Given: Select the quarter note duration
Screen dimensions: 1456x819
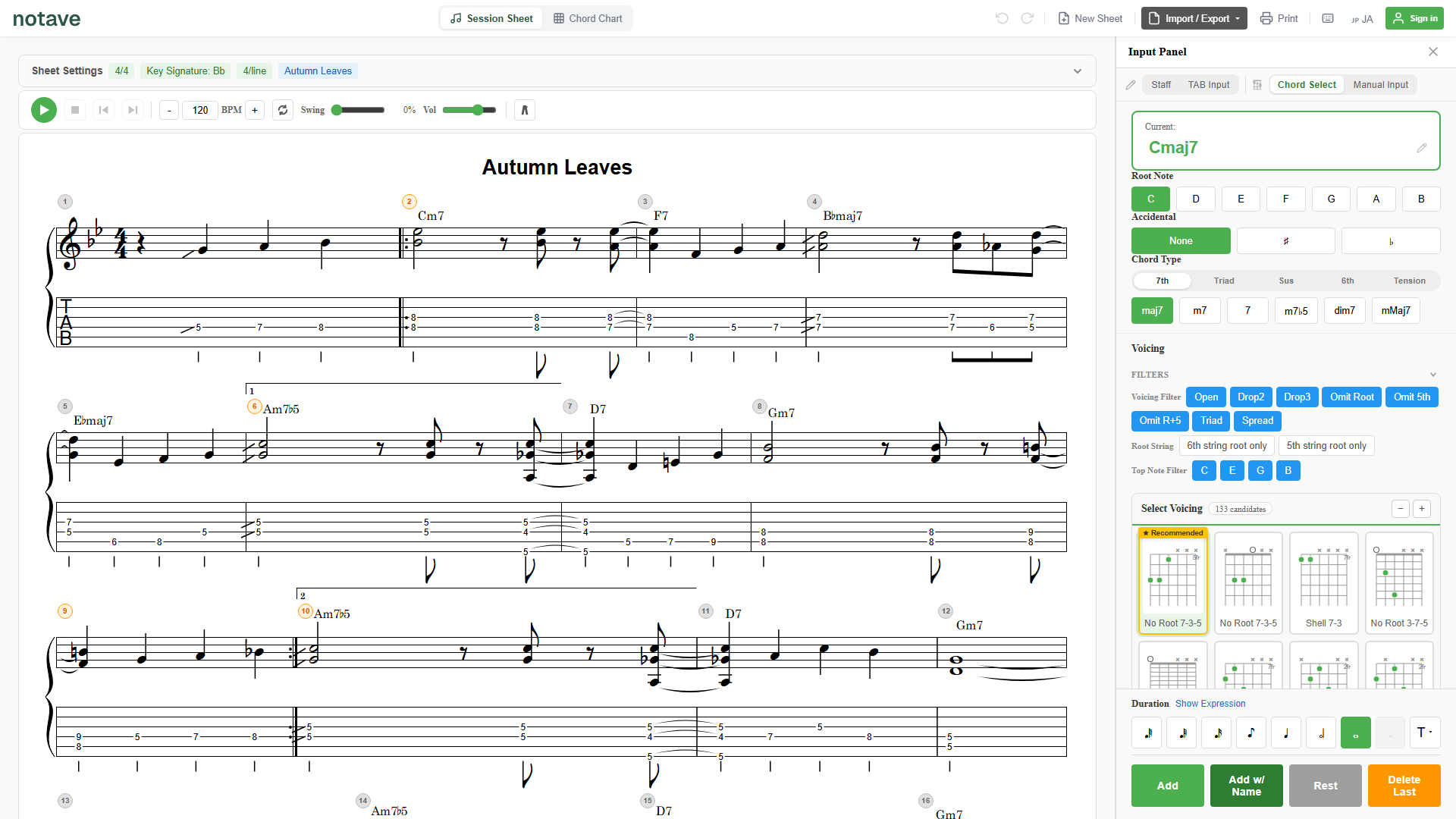Looking at the screenshot, I should (x=1286, y=733).
